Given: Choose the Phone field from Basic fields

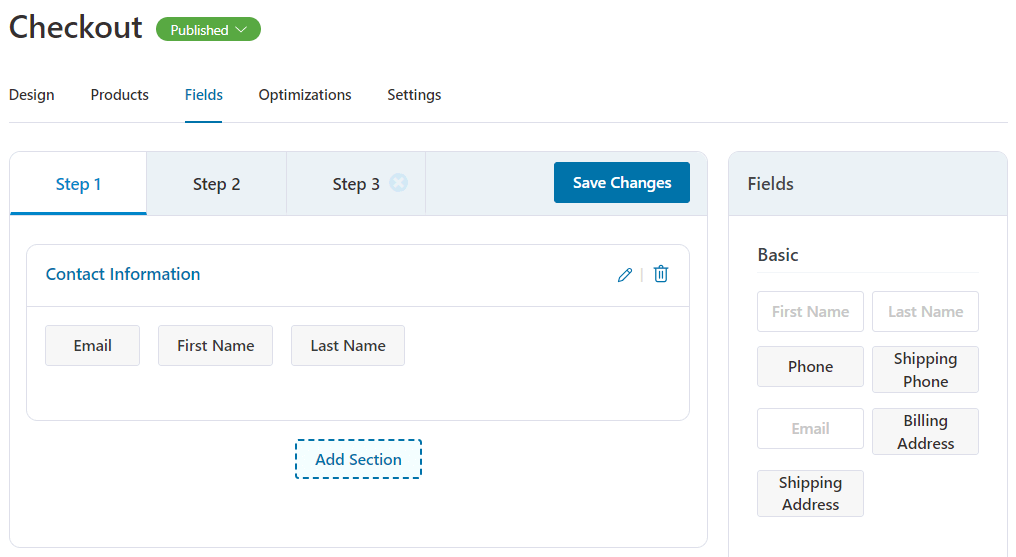Looking at the screenshot, I should coord(811,367).
